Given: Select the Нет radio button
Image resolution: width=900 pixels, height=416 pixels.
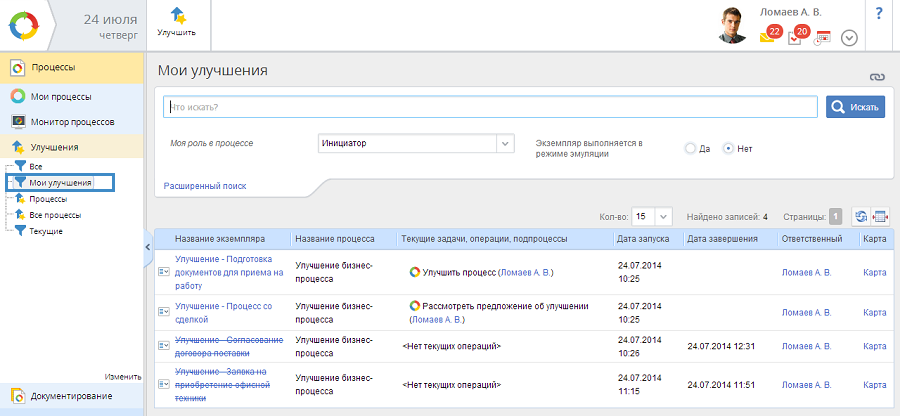Looking at the screenshot, I should coord(728,148).
